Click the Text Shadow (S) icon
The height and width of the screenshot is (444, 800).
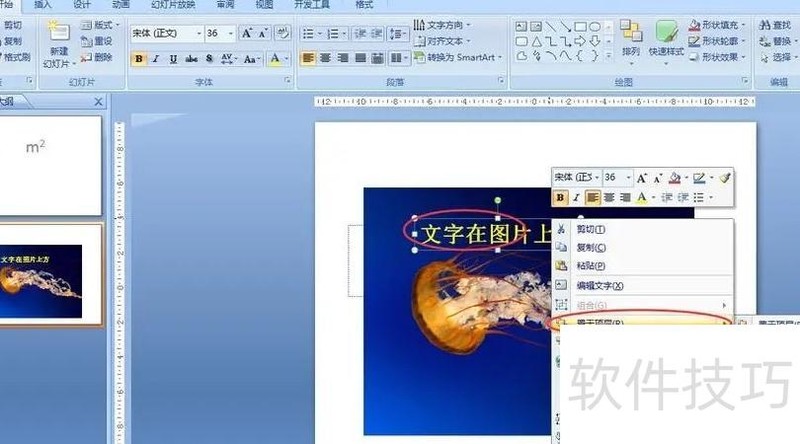[x=209, y=59]
